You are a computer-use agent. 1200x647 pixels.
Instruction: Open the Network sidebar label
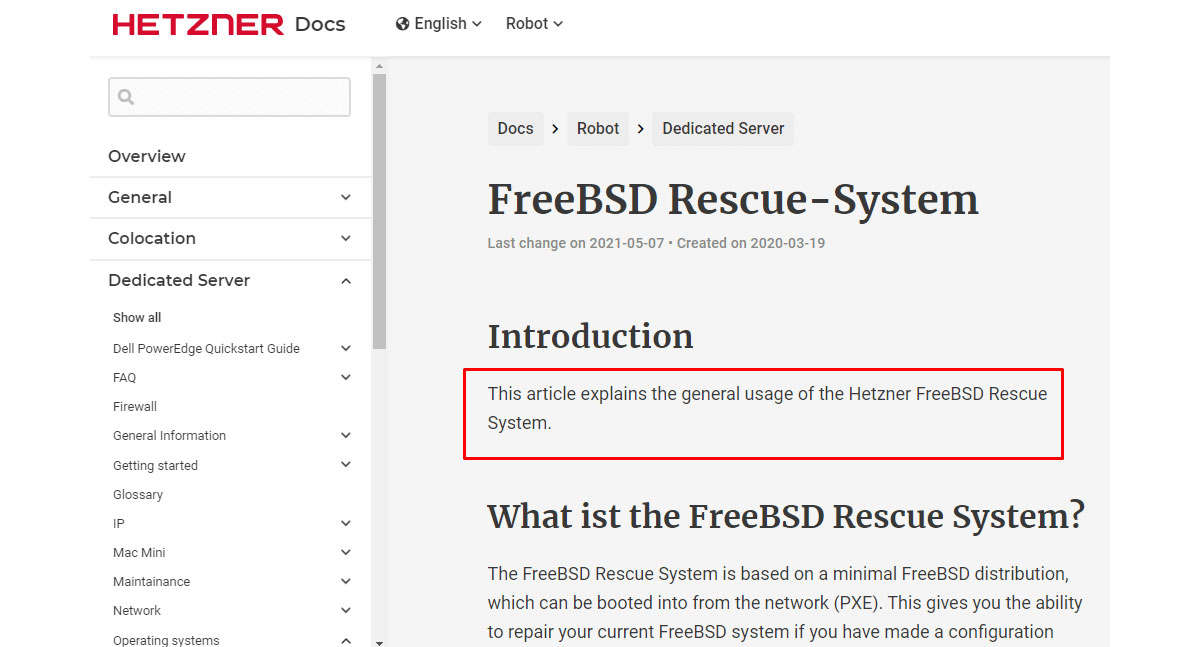point(137,611)
